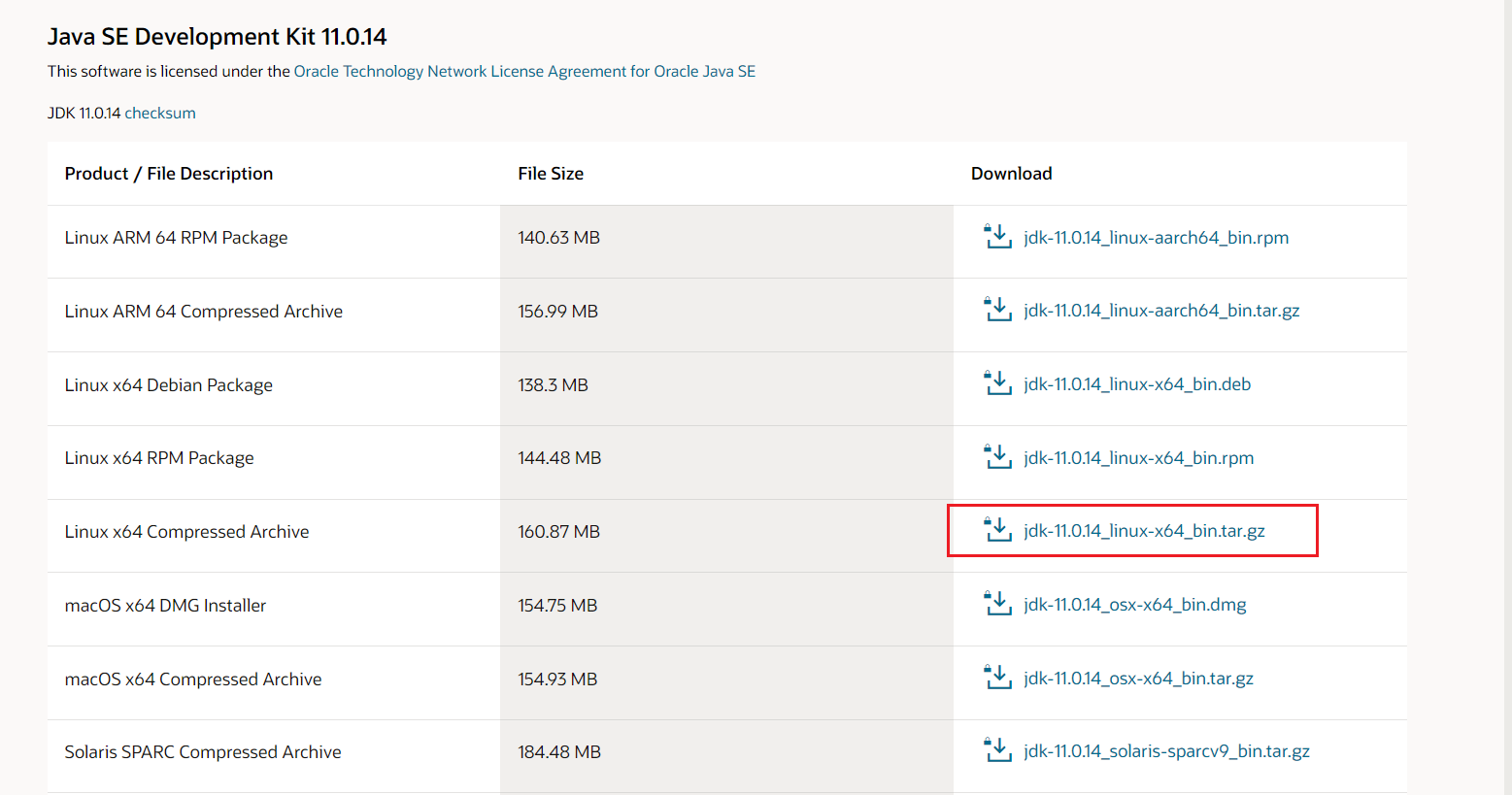Click the Java SE Development Kit 11.0.14 heading
This screenshot has height=795, width=1512.
[218, 37]
